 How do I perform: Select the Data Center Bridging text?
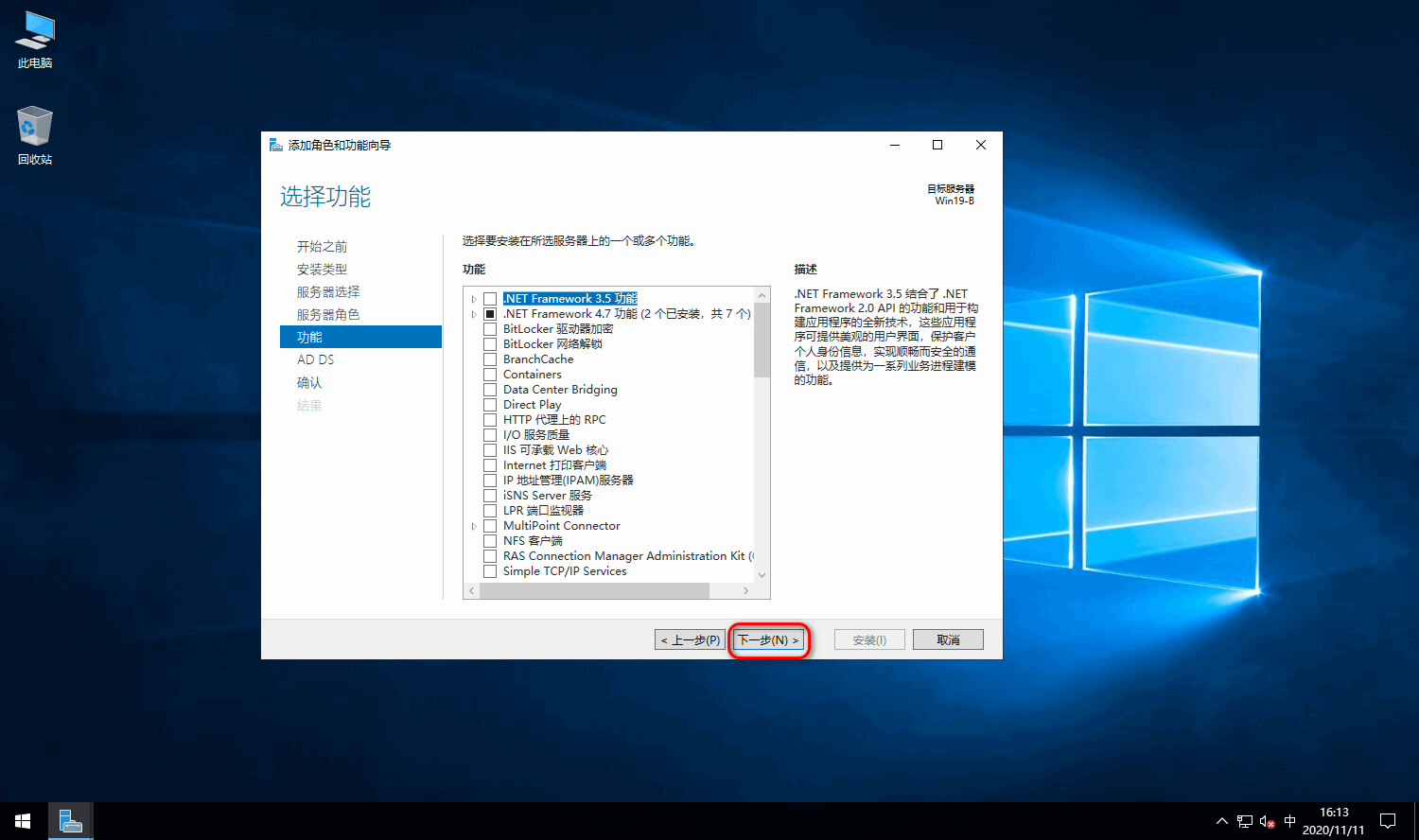tap(560, 390)
